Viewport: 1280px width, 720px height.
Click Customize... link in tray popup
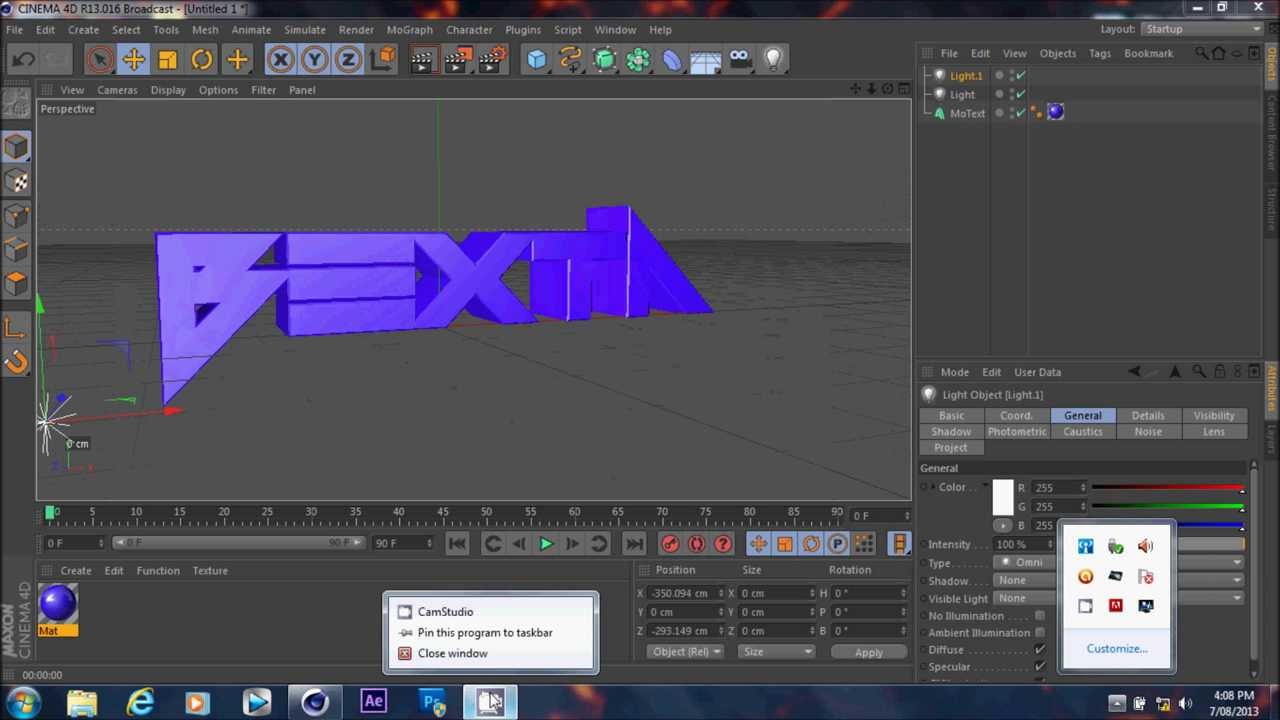[1117, 649]
